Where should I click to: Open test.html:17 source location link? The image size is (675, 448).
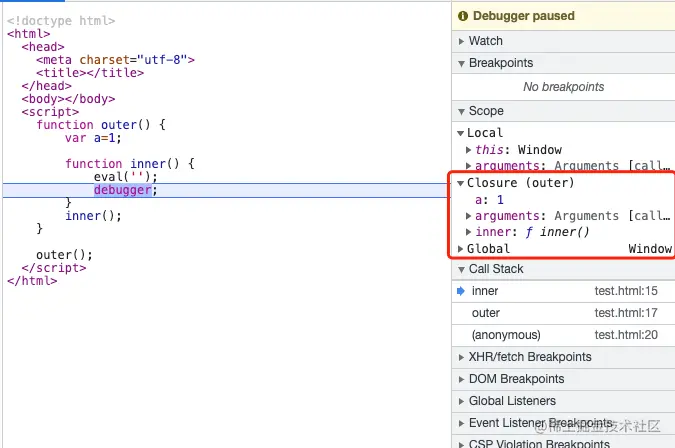[626, 313]
